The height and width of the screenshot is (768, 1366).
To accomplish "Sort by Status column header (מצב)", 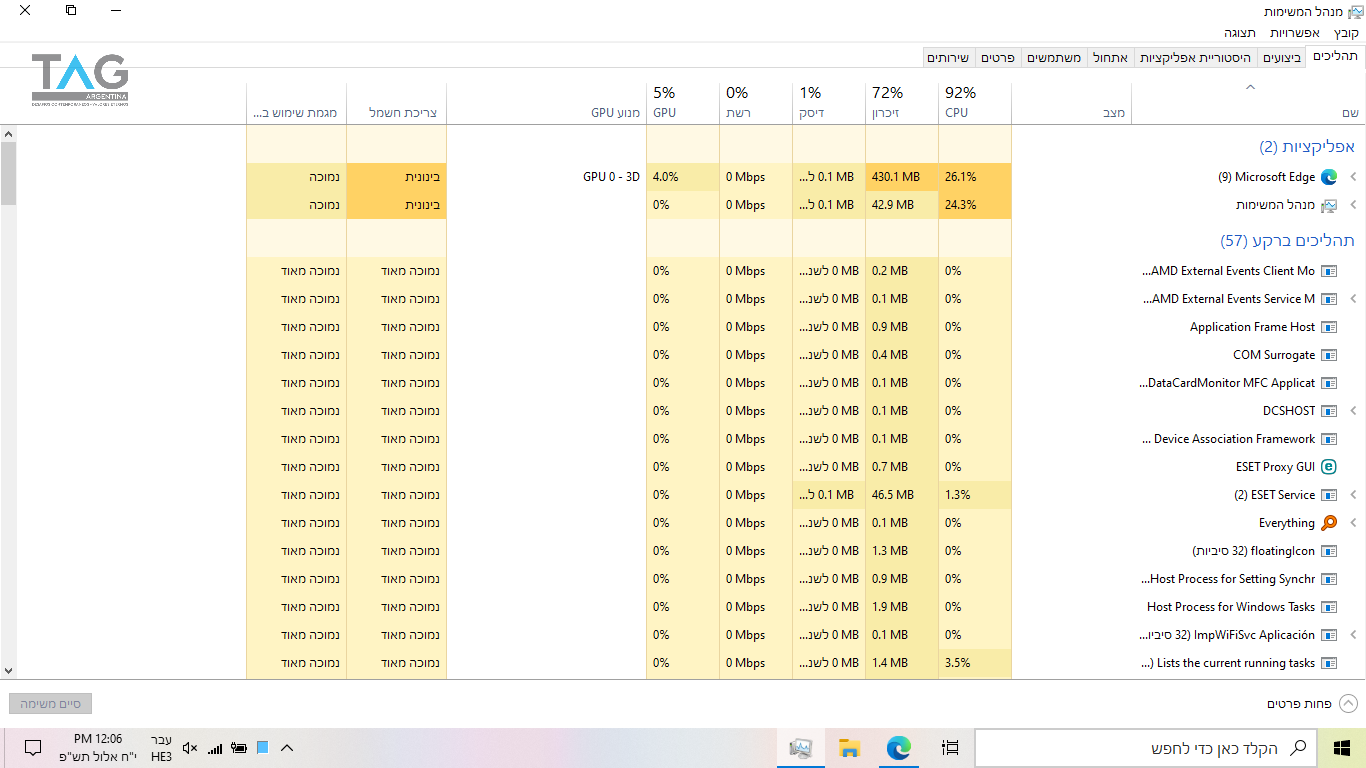I will [x=1071, y=102].
